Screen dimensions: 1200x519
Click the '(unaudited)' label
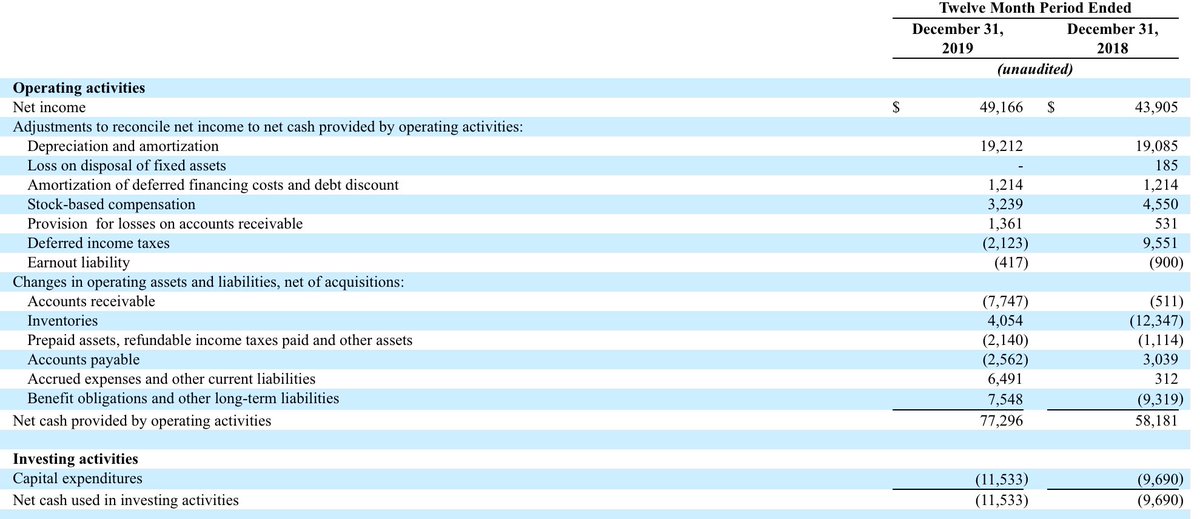pos(1035,69)
